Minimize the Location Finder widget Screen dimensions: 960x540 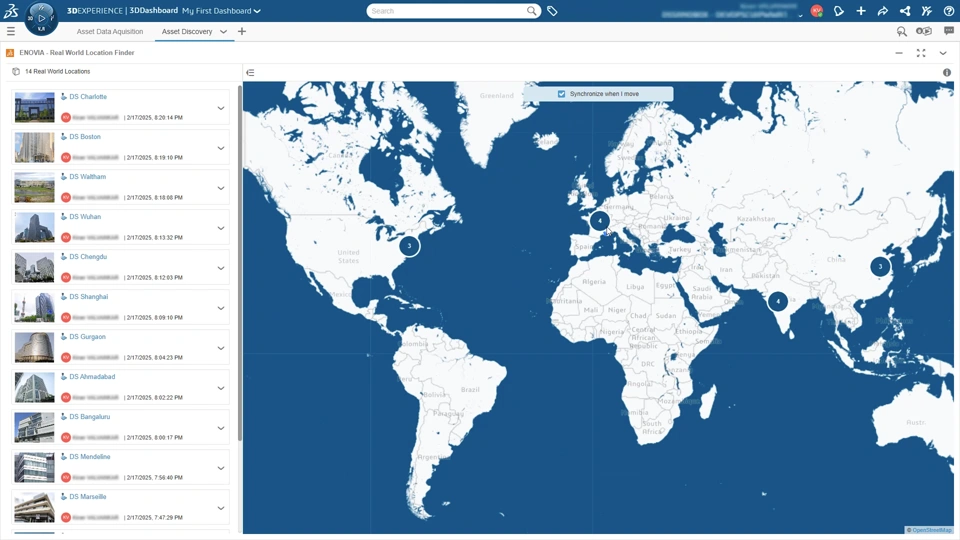(899, 53)
